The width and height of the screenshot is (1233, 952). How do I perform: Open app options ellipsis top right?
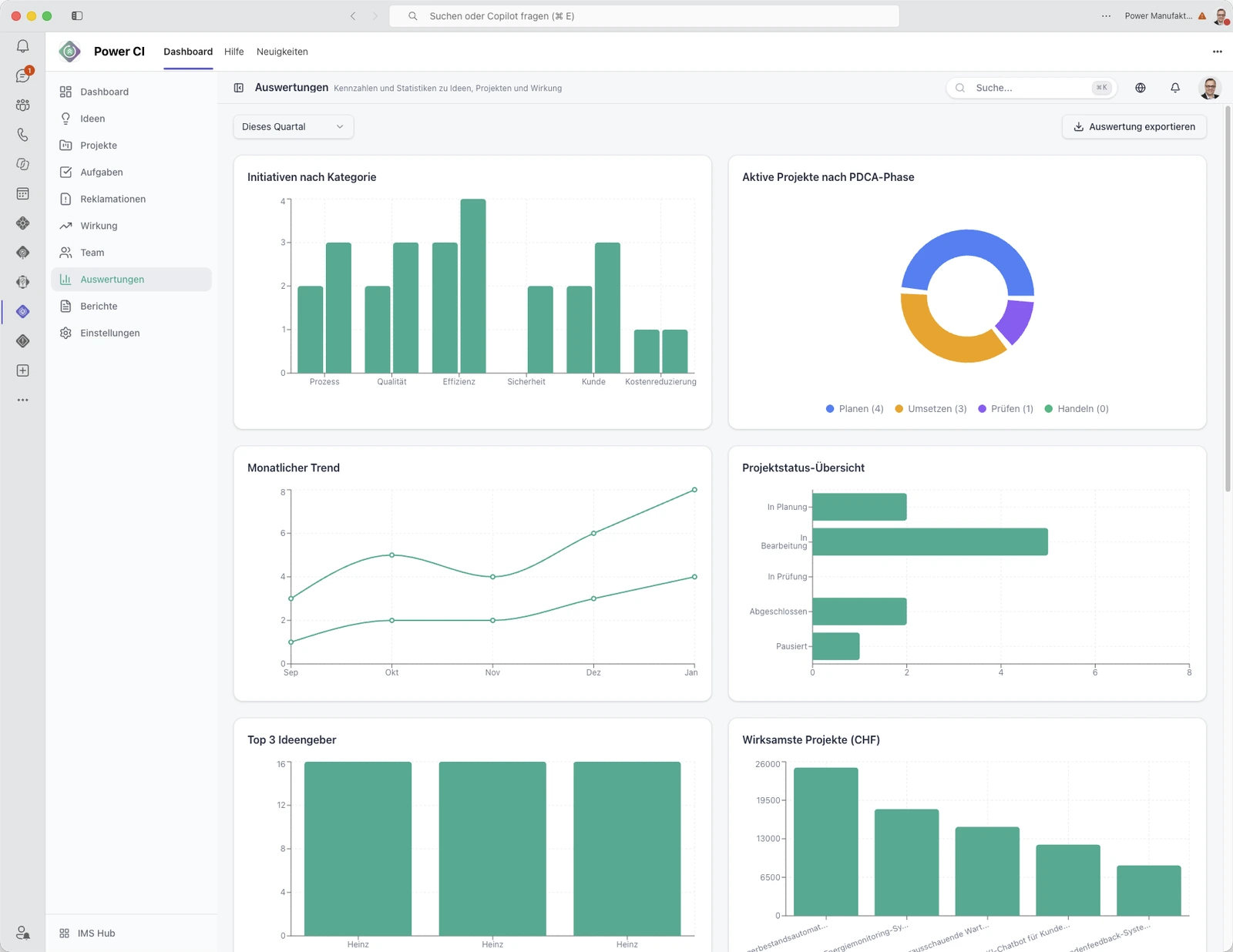1218,52
